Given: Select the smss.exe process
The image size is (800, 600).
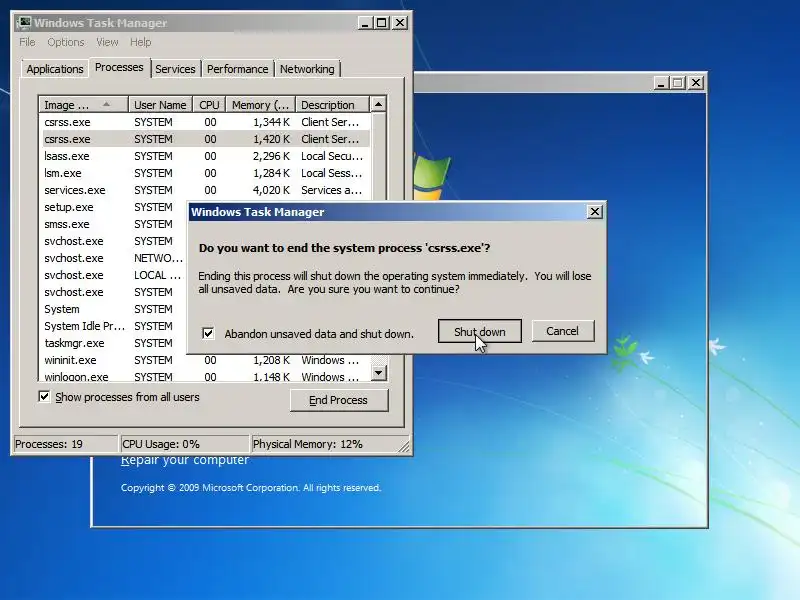Looking at the screenshot, I should [114, 224].
